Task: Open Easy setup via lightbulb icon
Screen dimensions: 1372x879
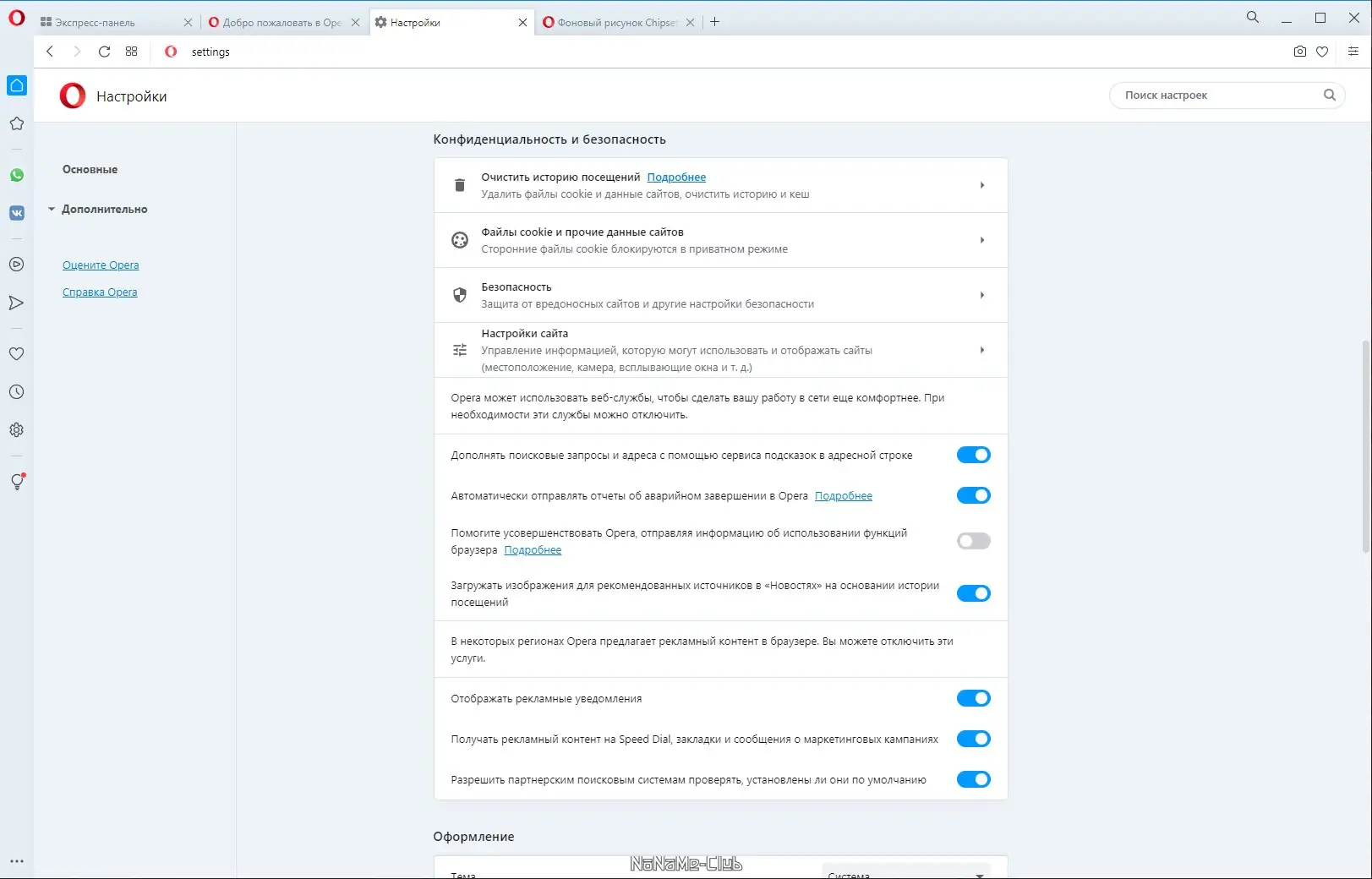Action: click(x=17, y=482)
